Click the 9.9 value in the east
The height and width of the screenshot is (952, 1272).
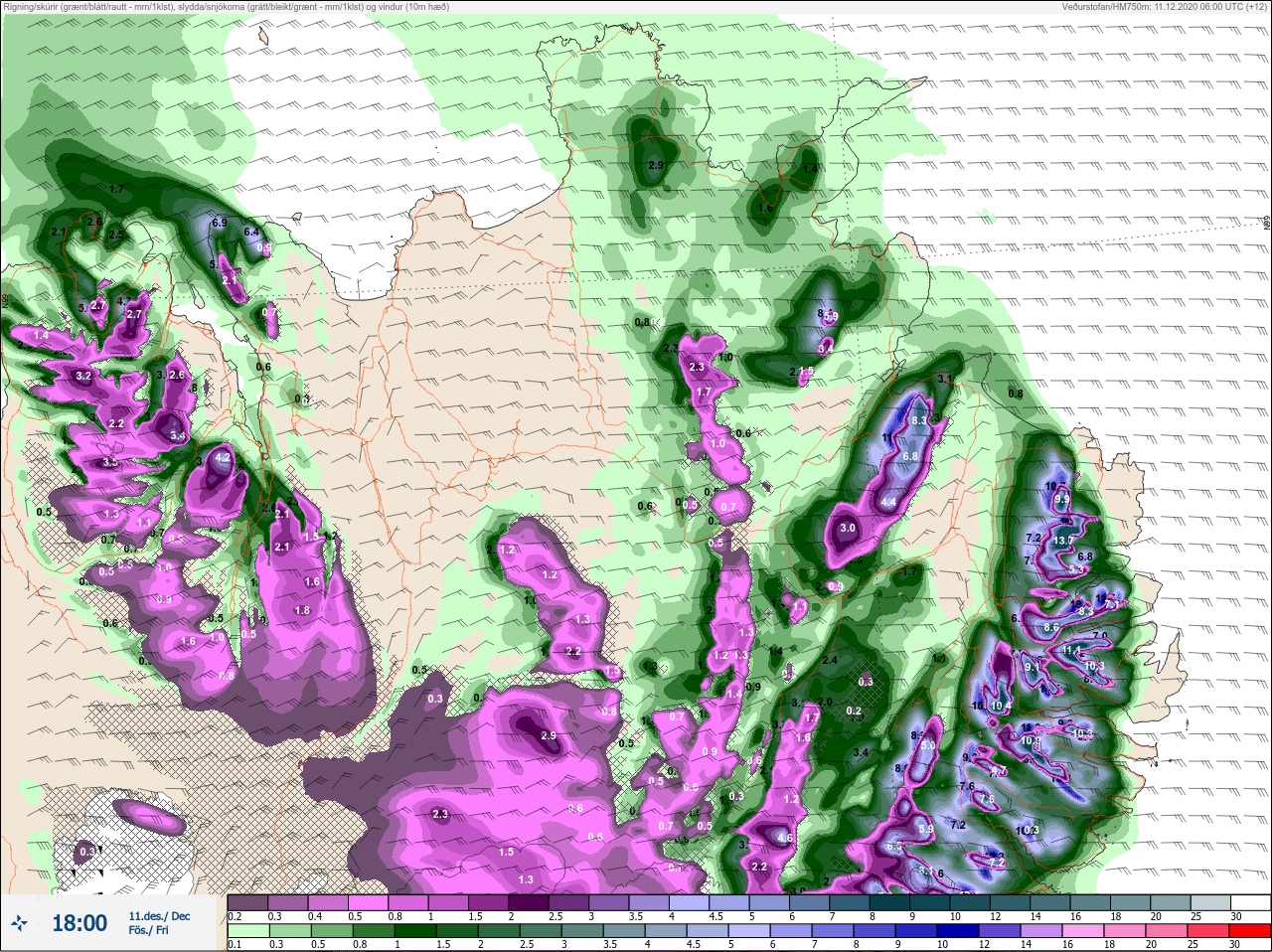[x=1062, y=499]
